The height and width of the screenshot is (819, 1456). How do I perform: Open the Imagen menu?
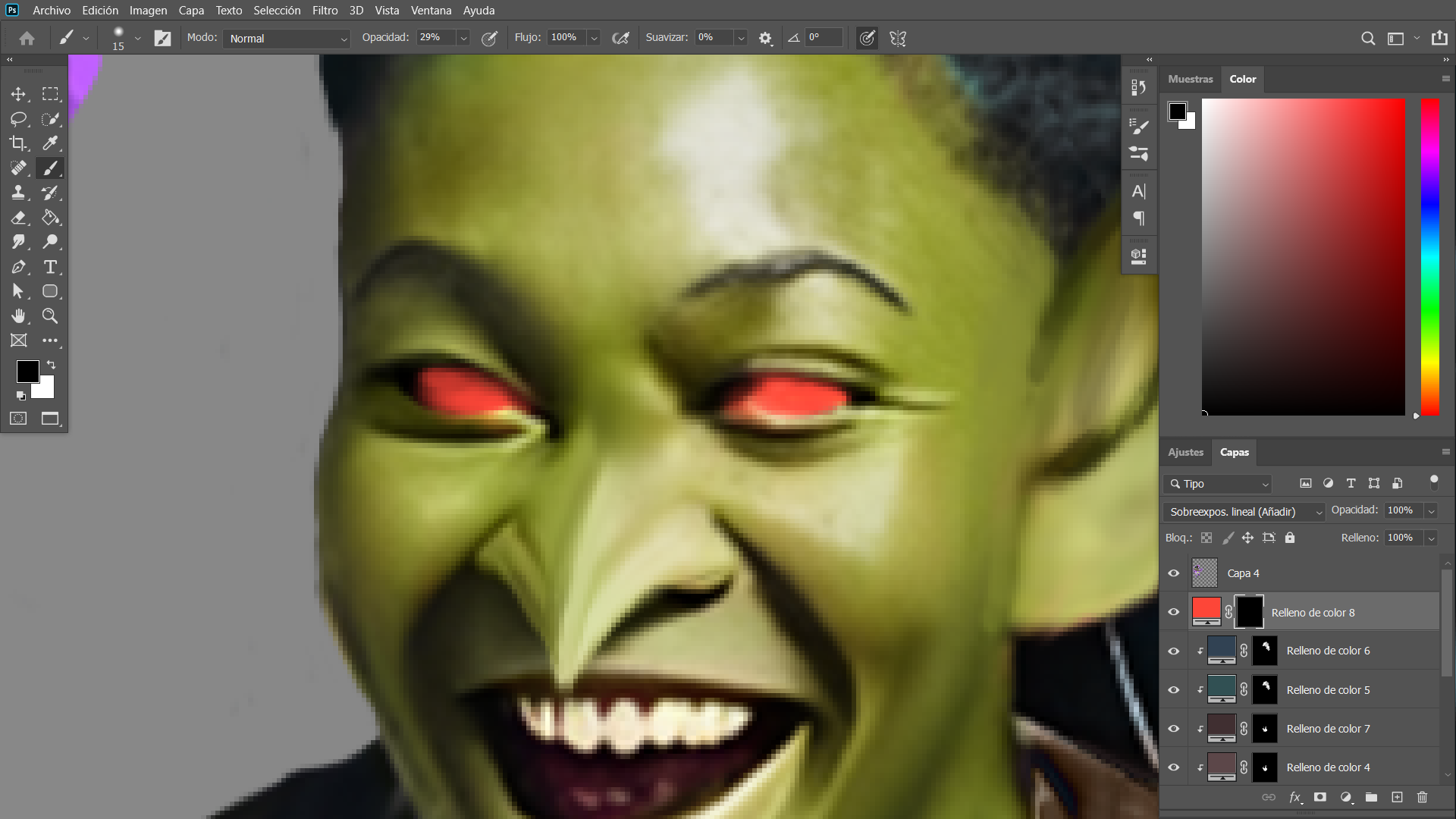tap(148, 10)
